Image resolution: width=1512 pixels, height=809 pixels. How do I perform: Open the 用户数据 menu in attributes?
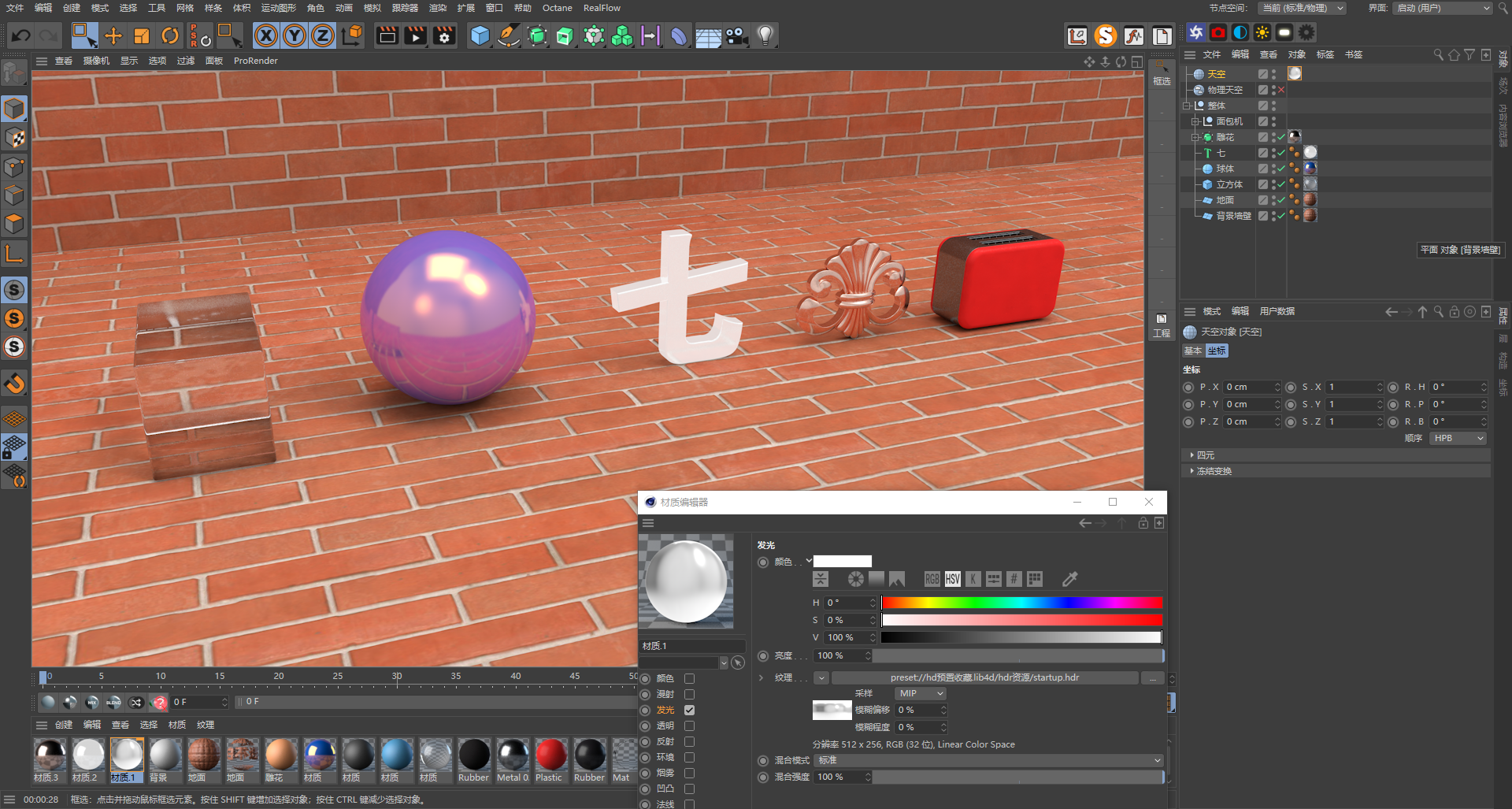tap(1277, 311)
